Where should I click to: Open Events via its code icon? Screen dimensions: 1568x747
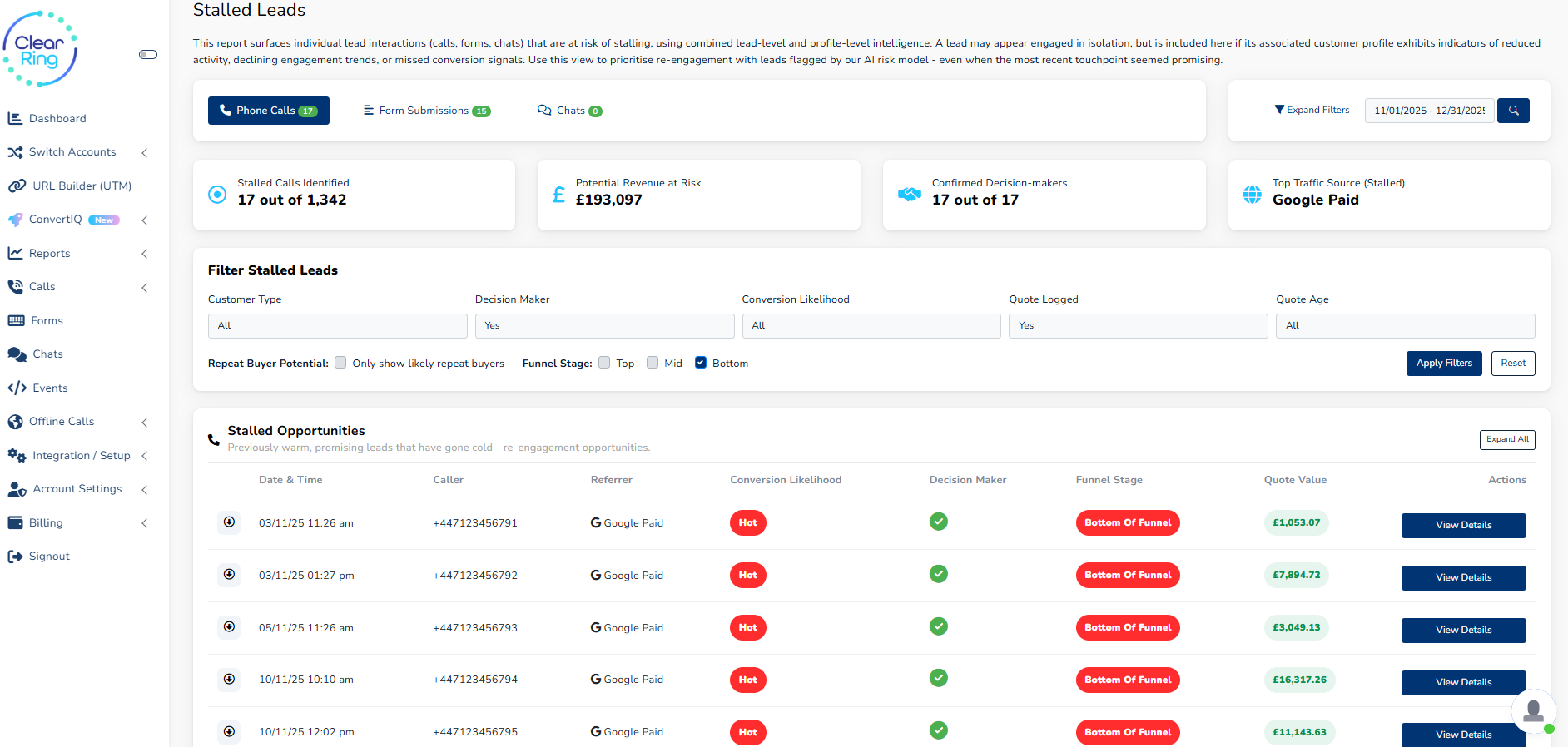(x=17, y=388)
